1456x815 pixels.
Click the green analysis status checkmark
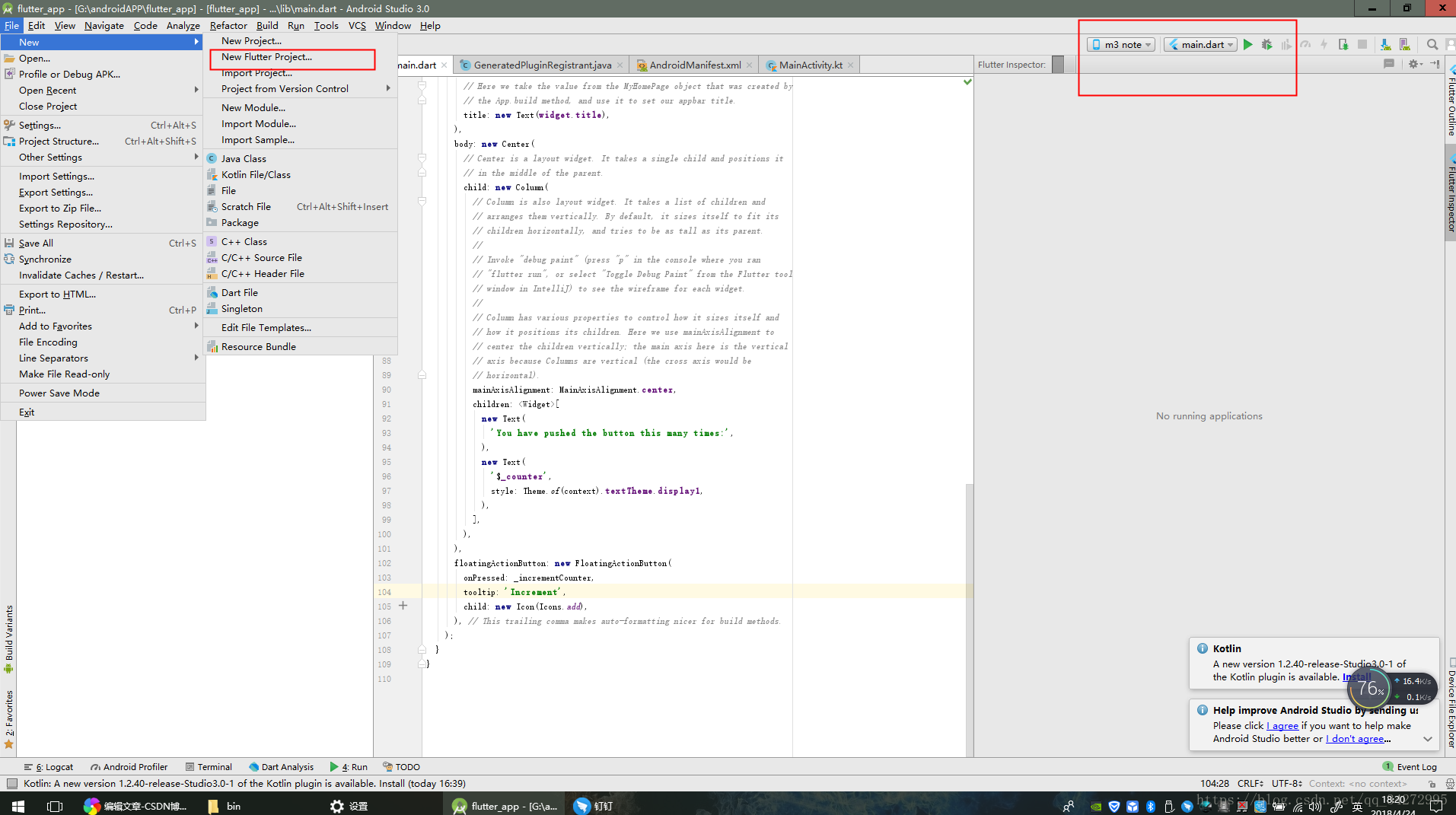click(x=967, y=81)
